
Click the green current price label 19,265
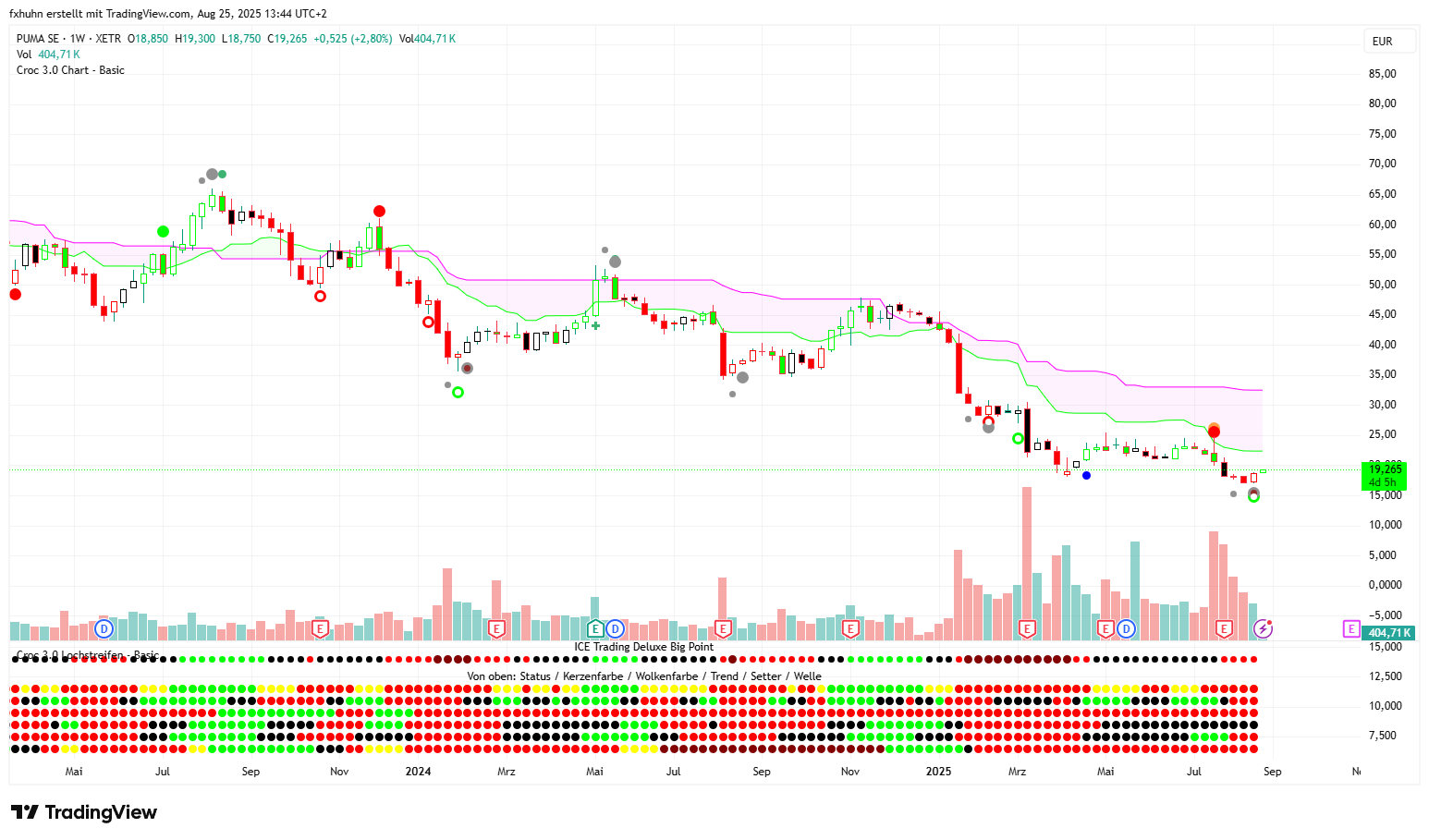click(x=1385, y=469)
